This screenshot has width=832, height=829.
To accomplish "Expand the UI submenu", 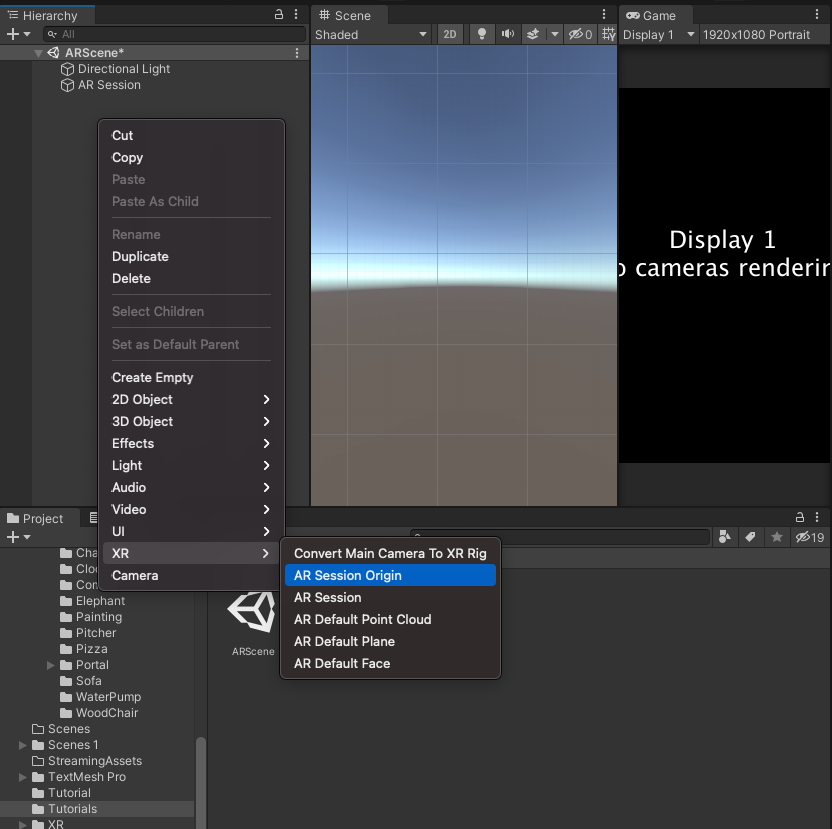I will point(192,531).
